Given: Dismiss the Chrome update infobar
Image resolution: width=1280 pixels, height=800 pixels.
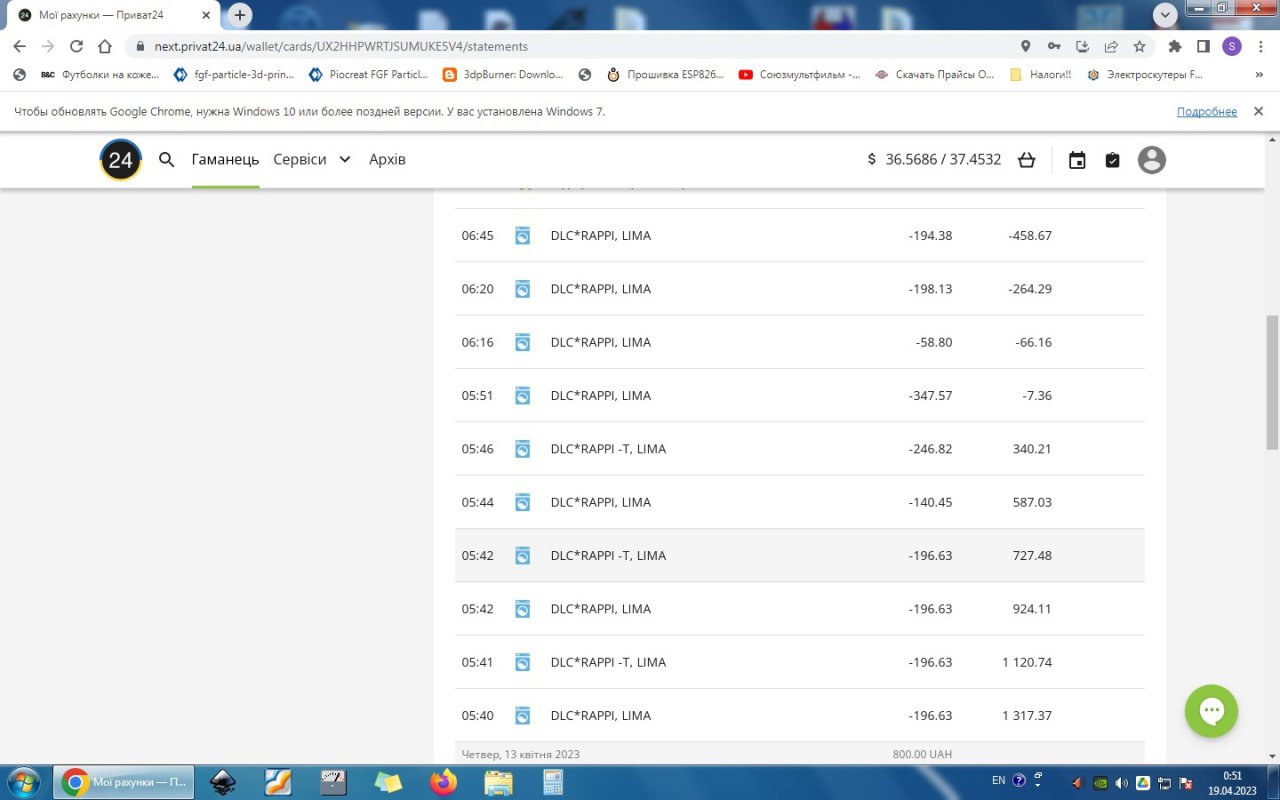Looking at the screenshot, I should coord(1259,112).
